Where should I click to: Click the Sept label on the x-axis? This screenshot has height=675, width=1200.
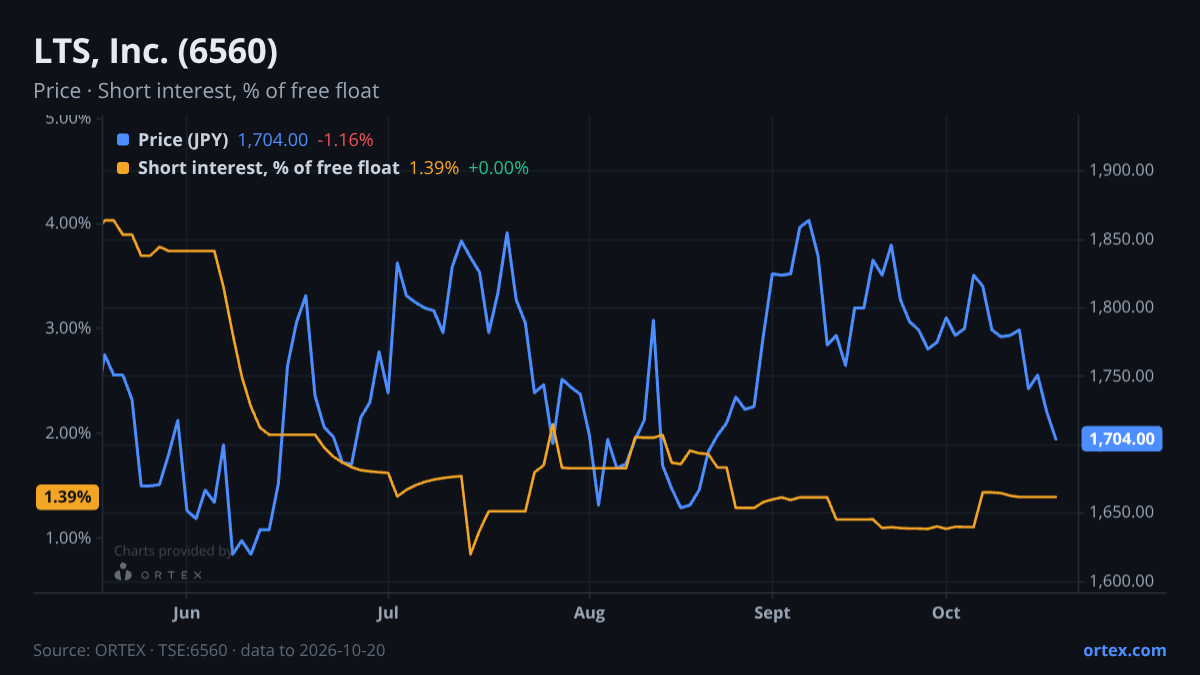point(772,612)
